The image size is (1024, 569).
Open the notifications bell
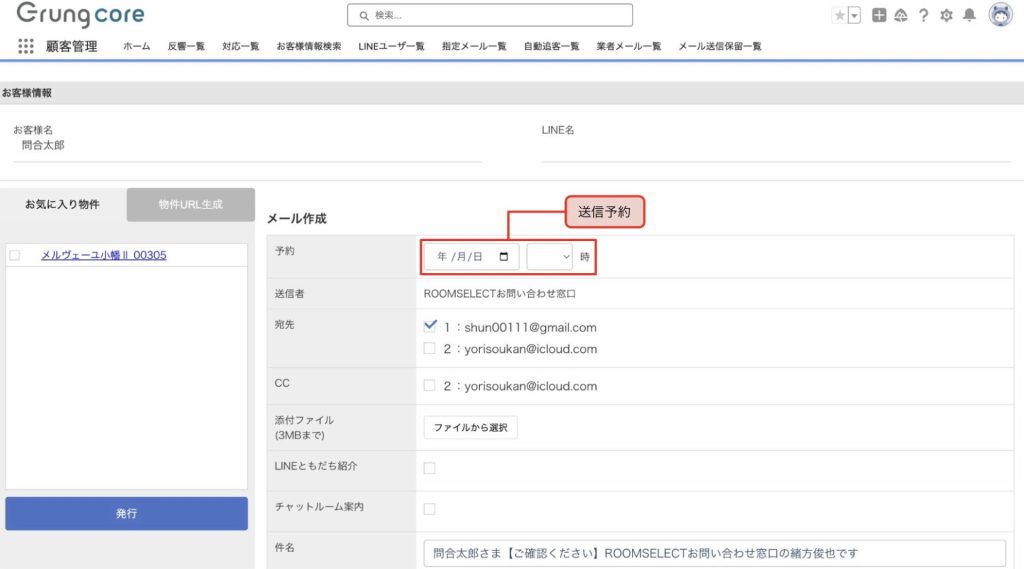969,15
